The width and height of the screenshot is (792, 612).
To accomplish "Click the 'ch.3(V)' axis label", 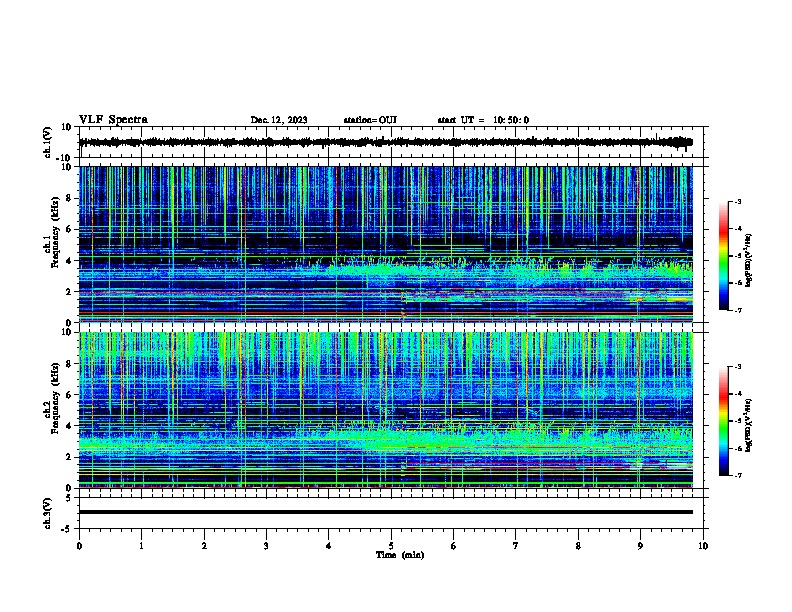I will 48,513.
